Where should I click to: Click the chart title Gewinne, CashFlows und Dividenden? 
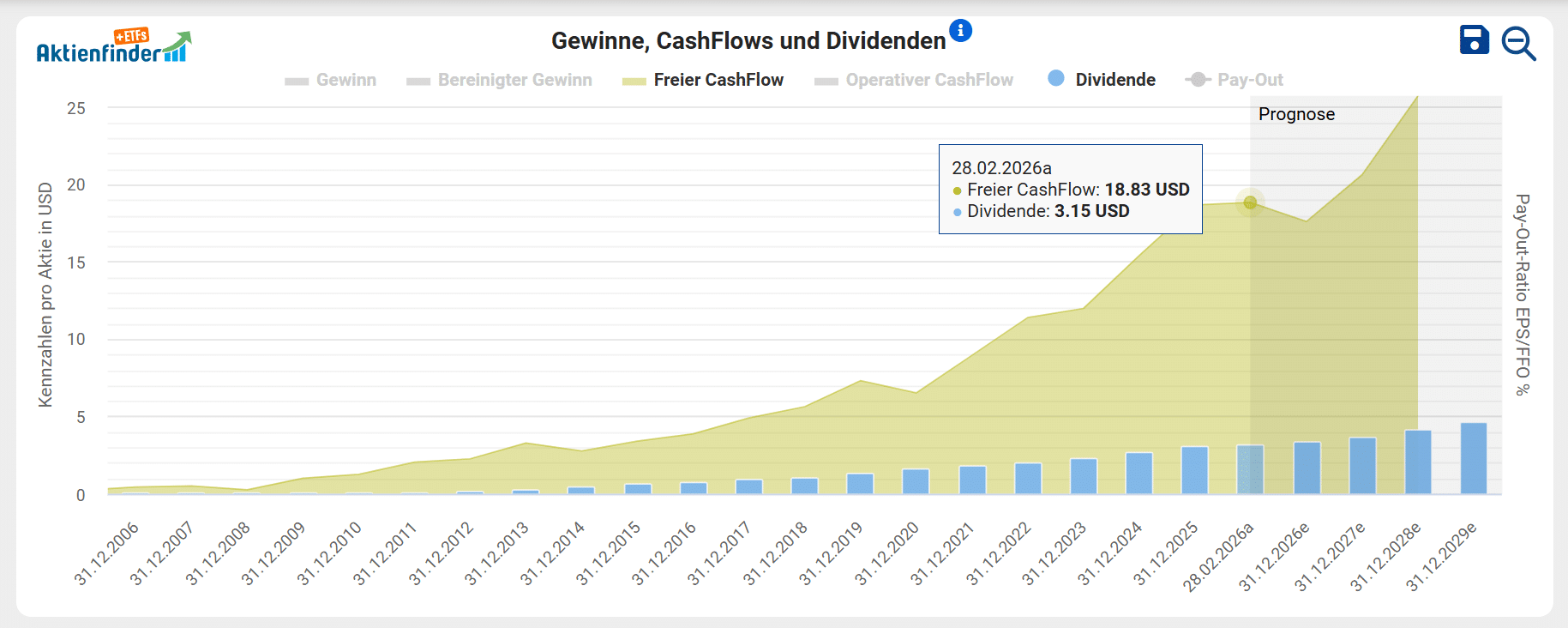(x=748, y=40)
